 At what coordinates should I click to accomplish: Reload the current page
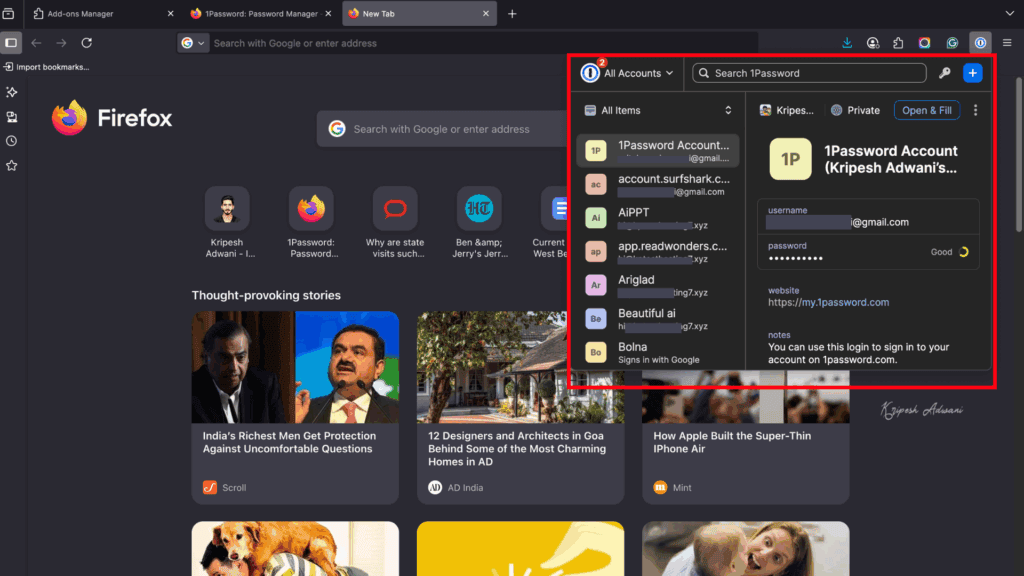[x=86, y=42]
